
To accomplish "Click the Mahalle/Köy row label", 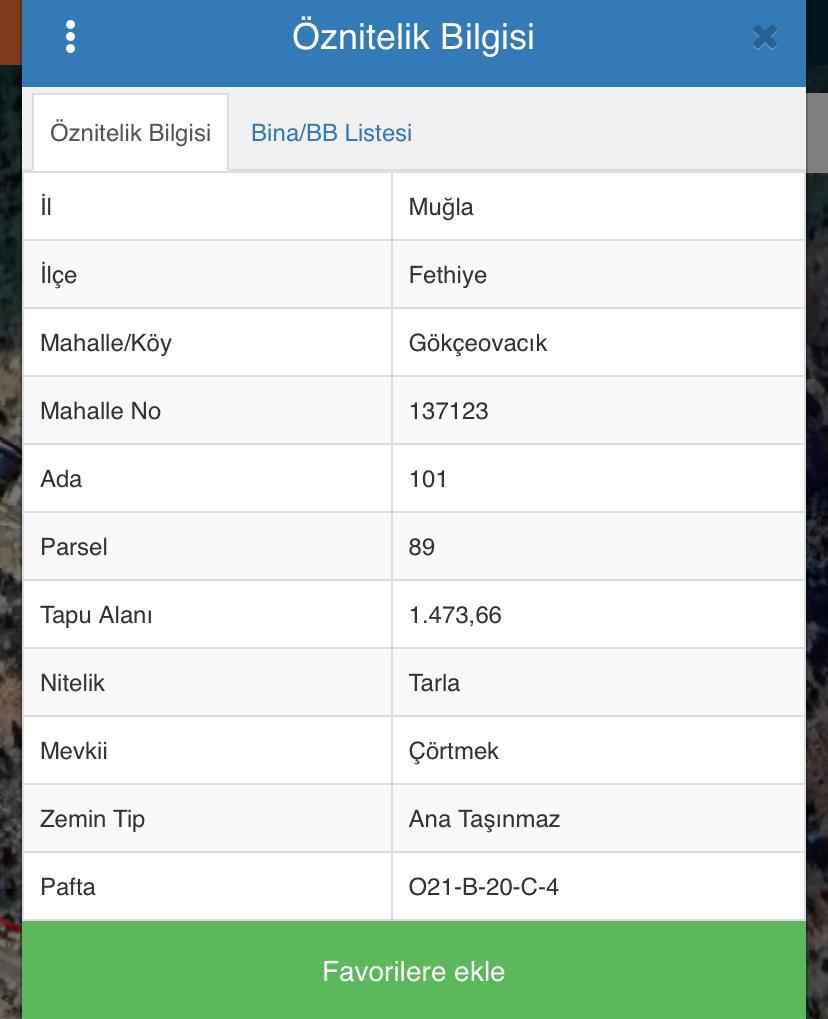I will 106,342.
